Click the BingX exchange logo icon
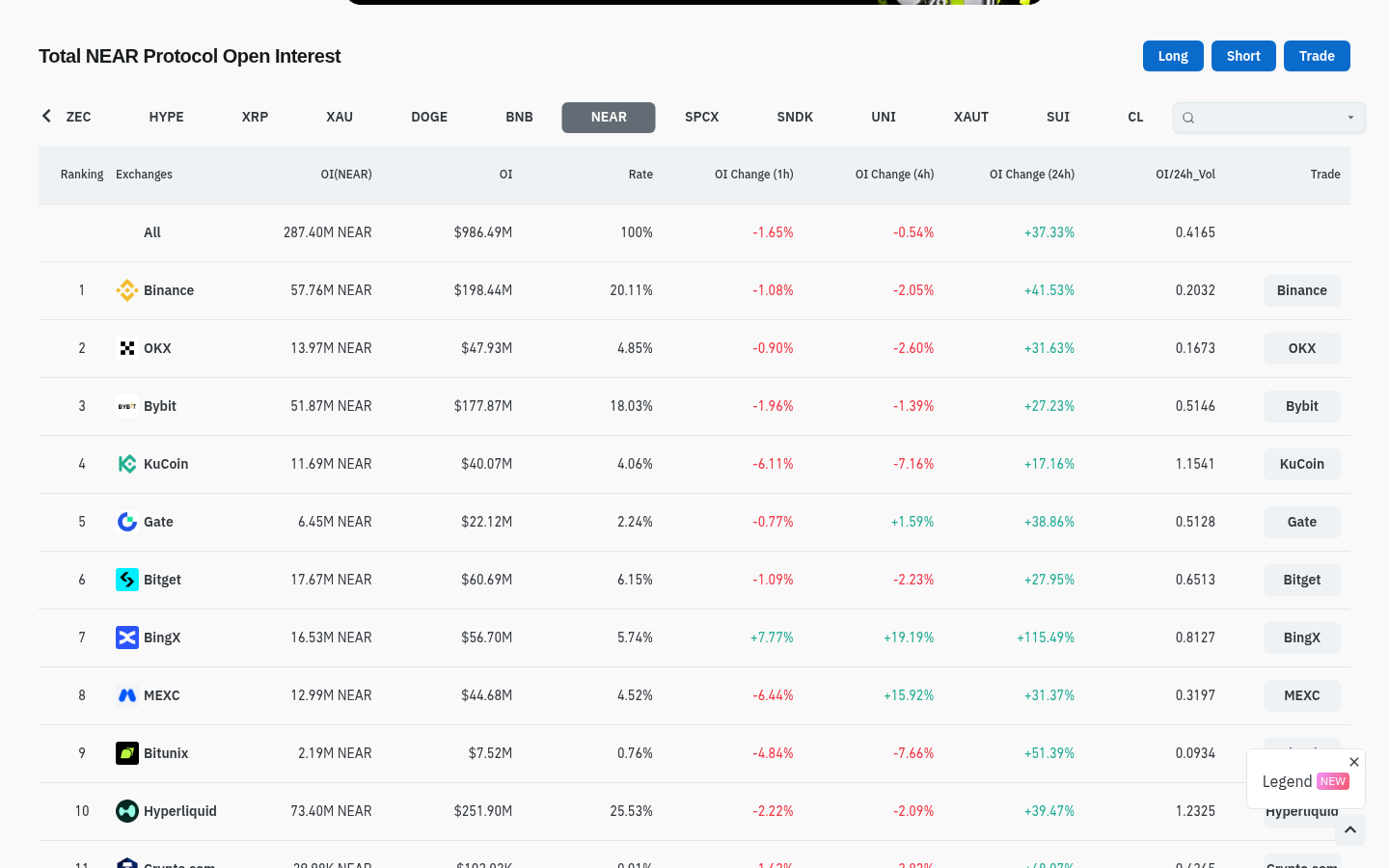This screenshot has height=868, width=1389. 127,637
